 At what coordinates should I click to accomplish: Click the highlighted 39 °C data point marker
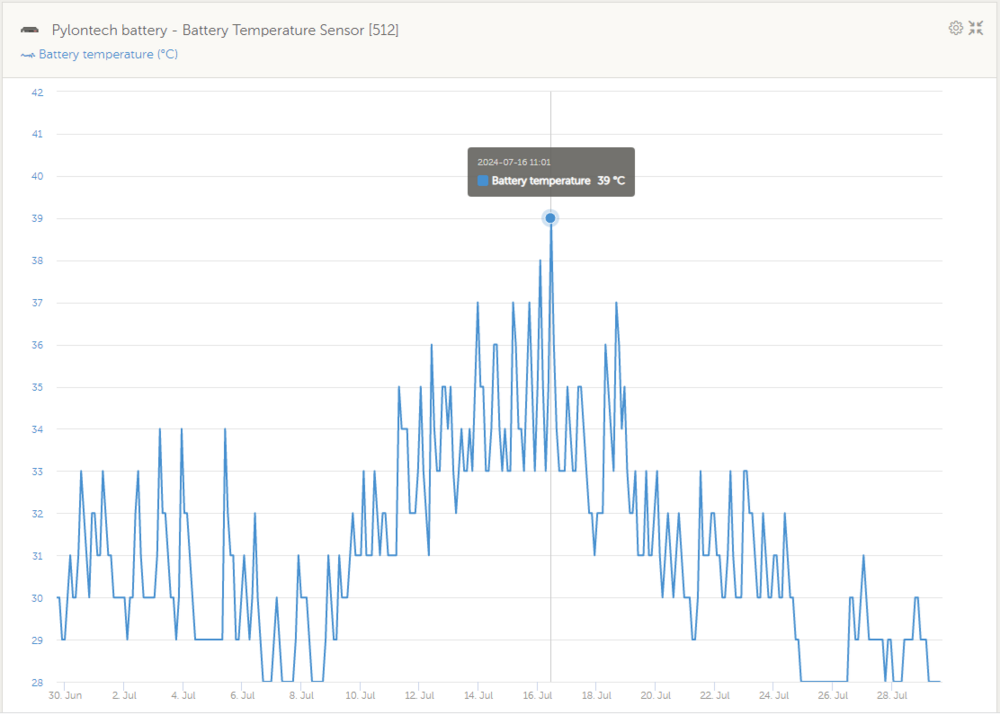point(550,218)
